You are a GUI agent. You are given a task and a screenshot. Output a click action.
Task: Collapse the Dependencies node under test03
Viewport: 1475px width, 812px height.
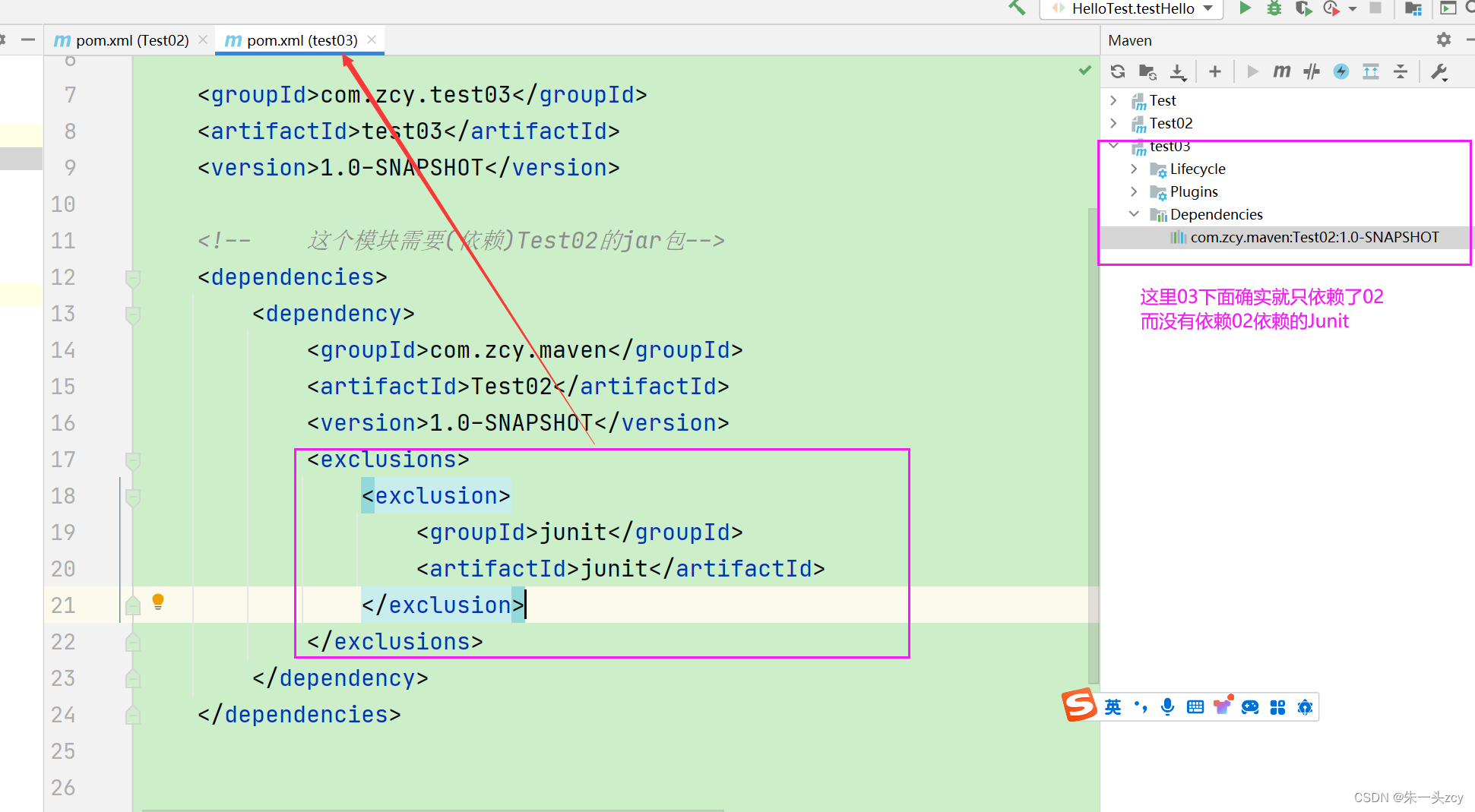click(1135, 214)
